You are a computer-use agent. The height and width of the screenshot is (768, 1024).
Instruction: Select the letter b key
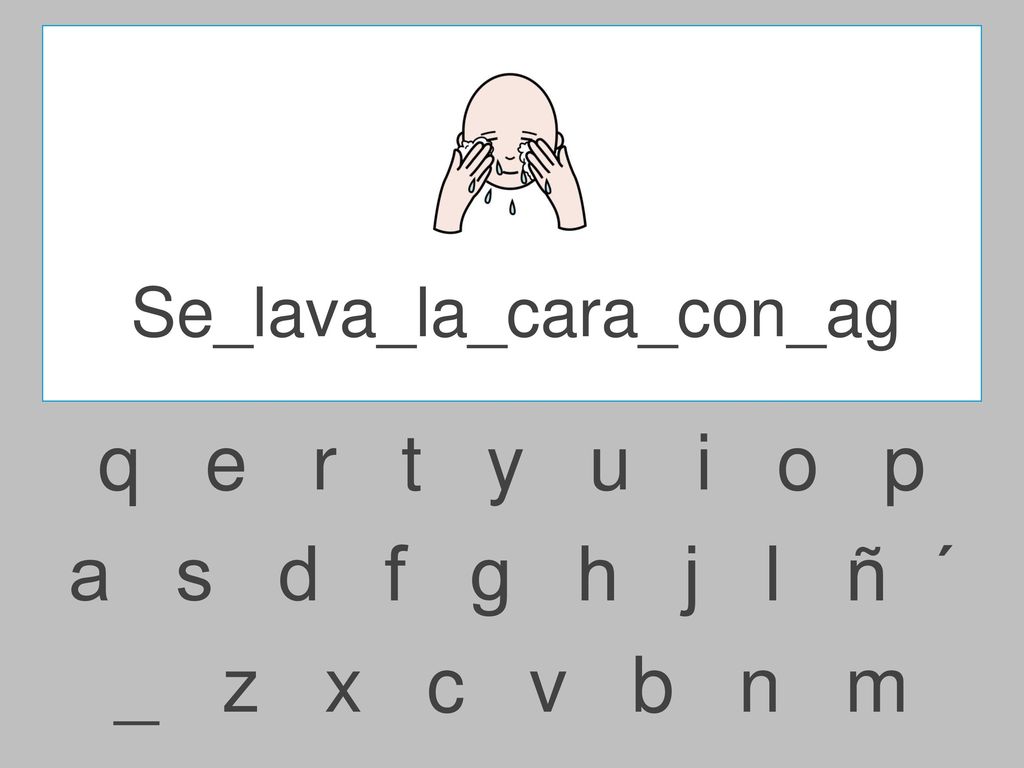tap(652, 684)
